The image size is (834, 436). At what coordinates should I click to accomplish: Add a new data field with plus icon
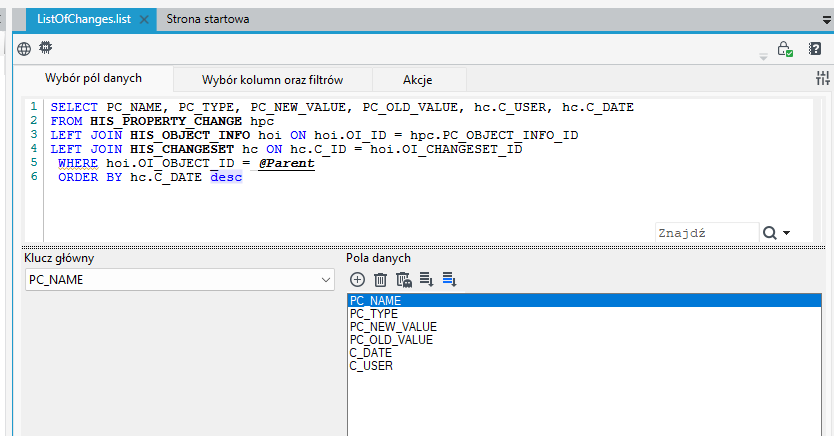click(357, 280)
